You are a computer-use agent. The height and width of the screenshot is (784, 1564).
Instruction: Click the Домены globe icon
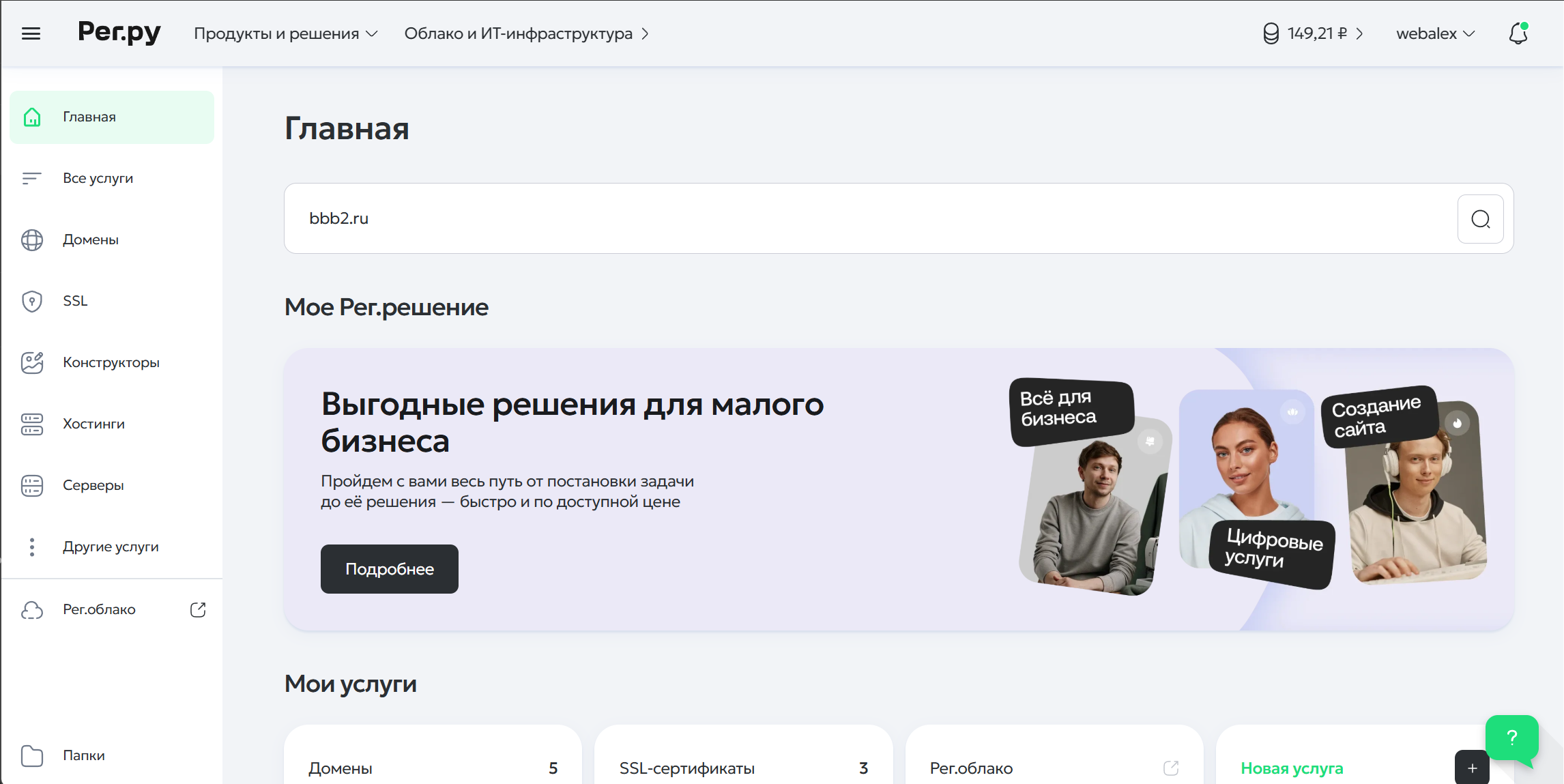pos(32,239)
